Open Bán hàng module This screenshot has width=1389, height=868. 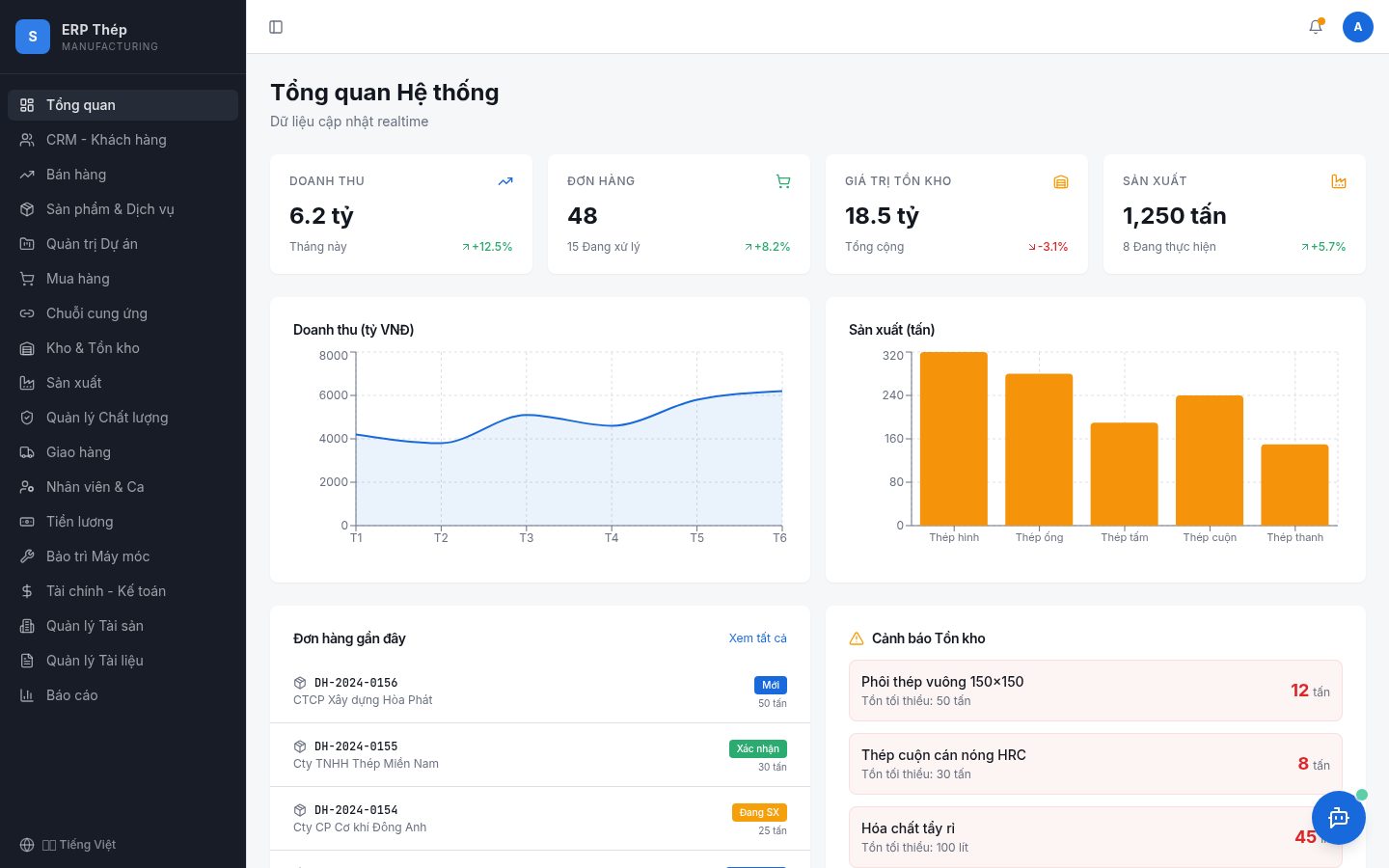click(123, 175)
